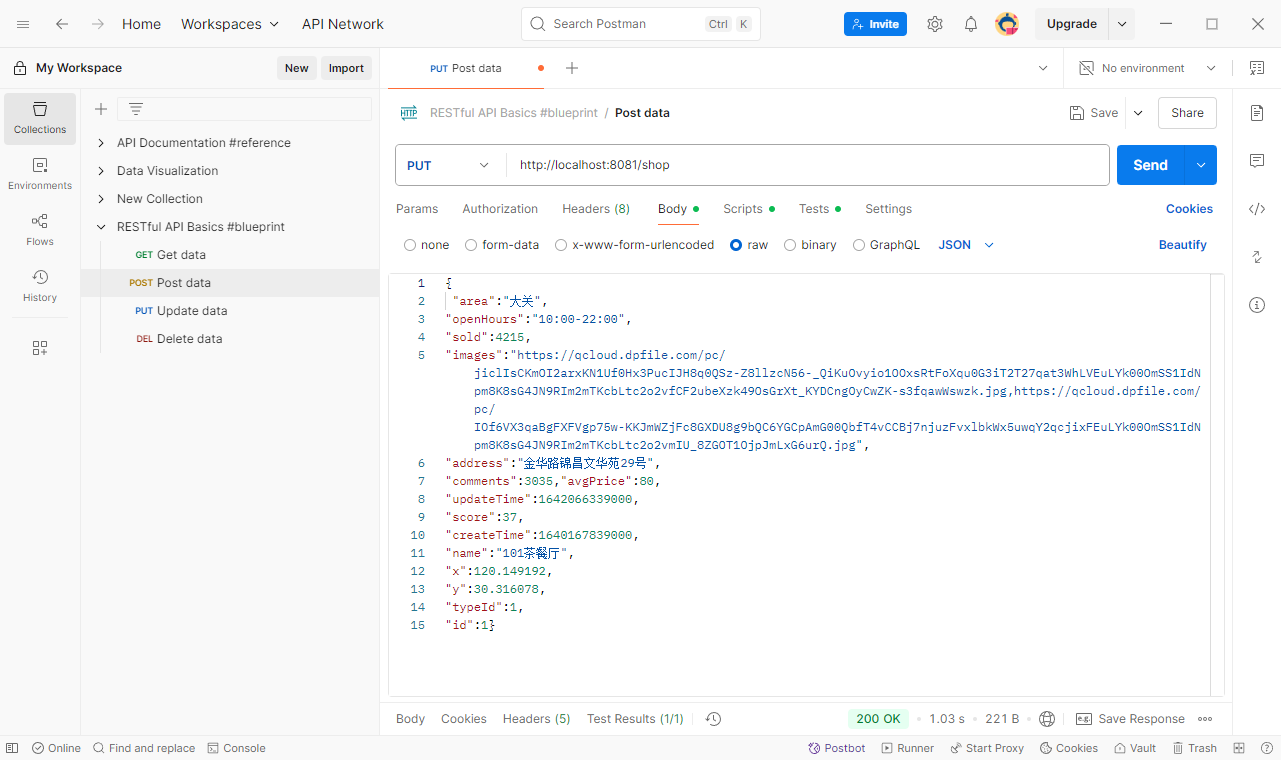Open the related requests icon in right sidebar
Screen dimensions: 1281x760
coord(1257,257)
